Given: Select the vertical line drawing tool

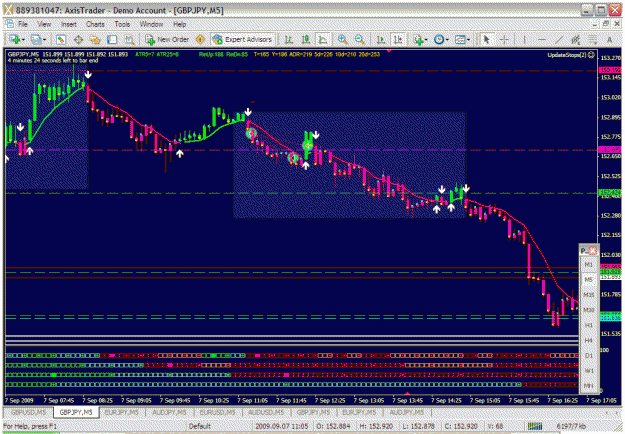Looking at the screenshot, I should coord(524,39).
